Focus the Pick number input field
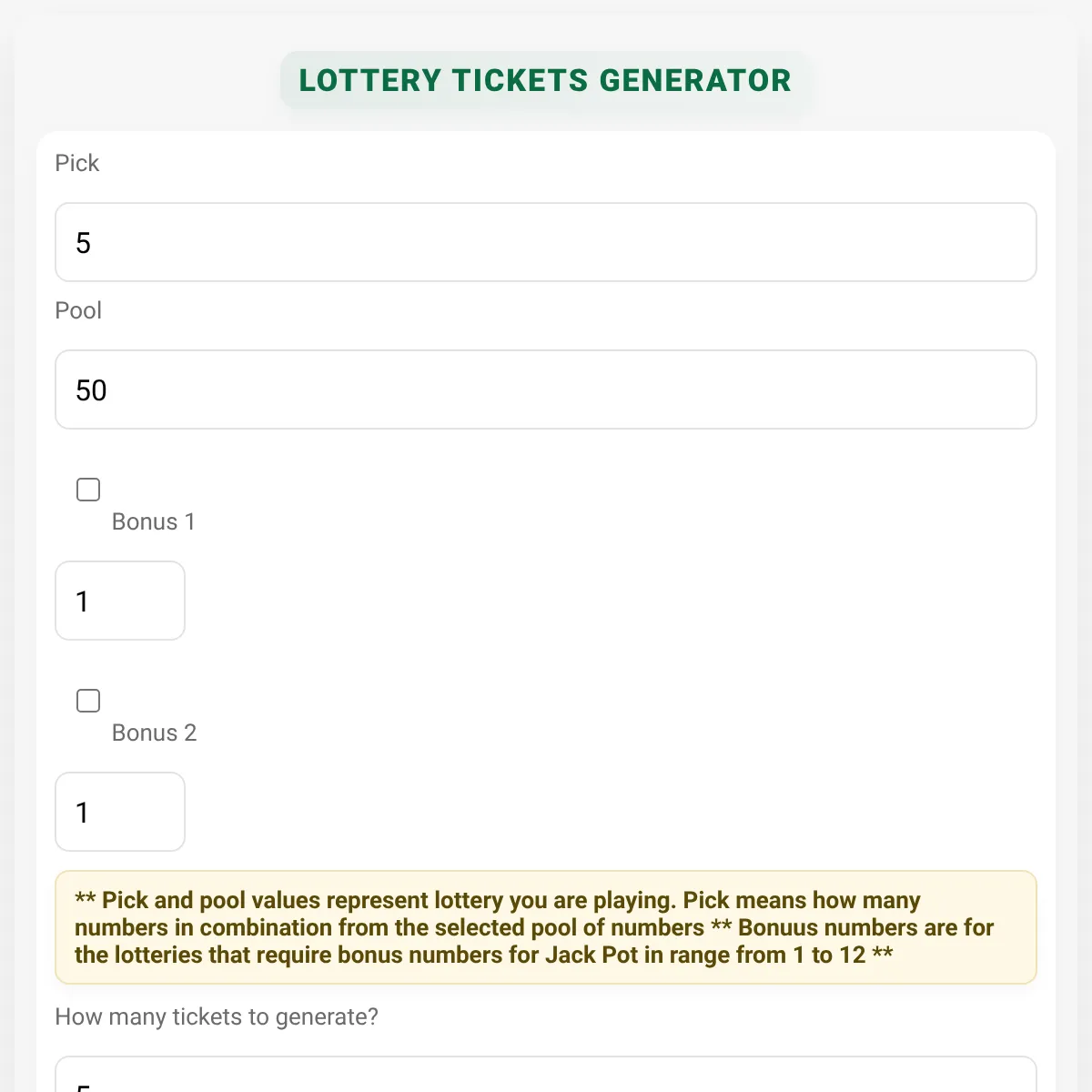This screenshot has height=1092, width=1092. coord(546,242)
